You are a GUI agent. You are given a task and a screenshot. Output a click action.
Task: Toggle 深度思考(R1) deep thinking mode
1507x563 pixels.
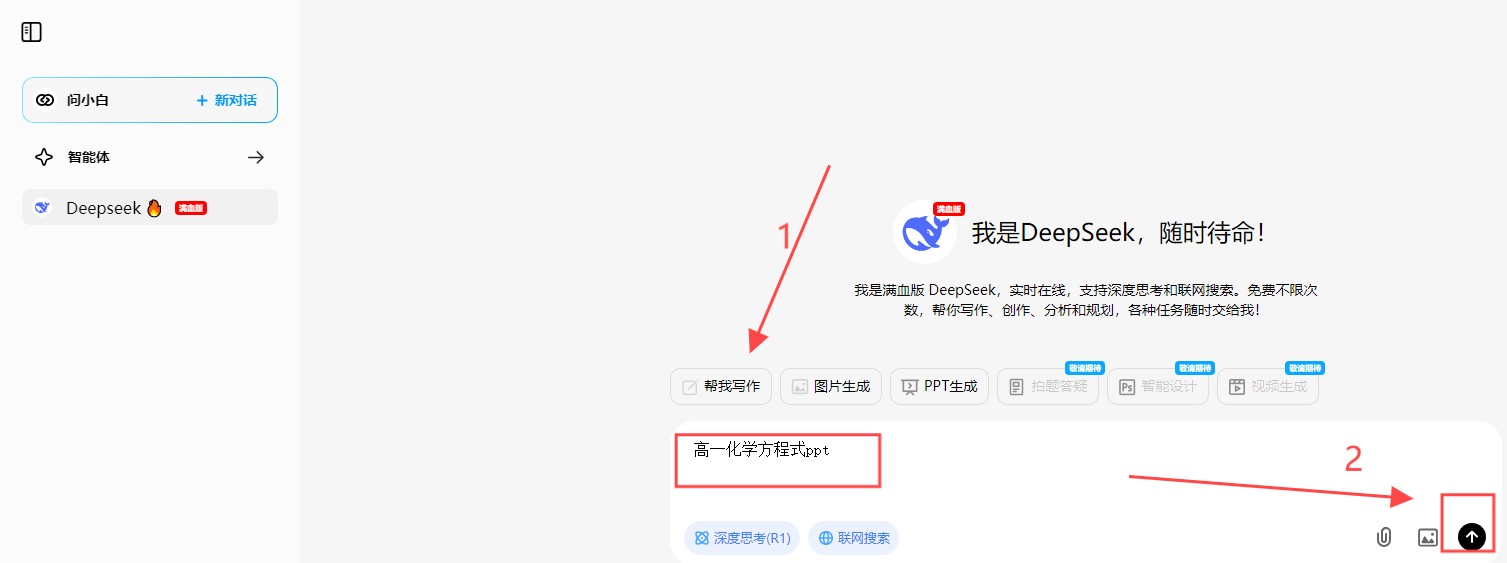coord(743,538)
